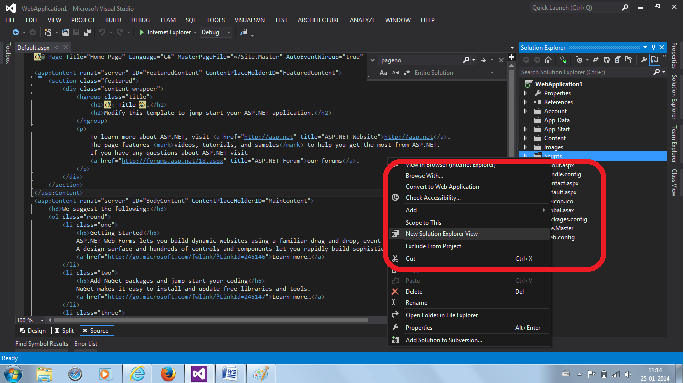Open the Find Symbol Results tab

pyautogui.click(x=42, y=344)
